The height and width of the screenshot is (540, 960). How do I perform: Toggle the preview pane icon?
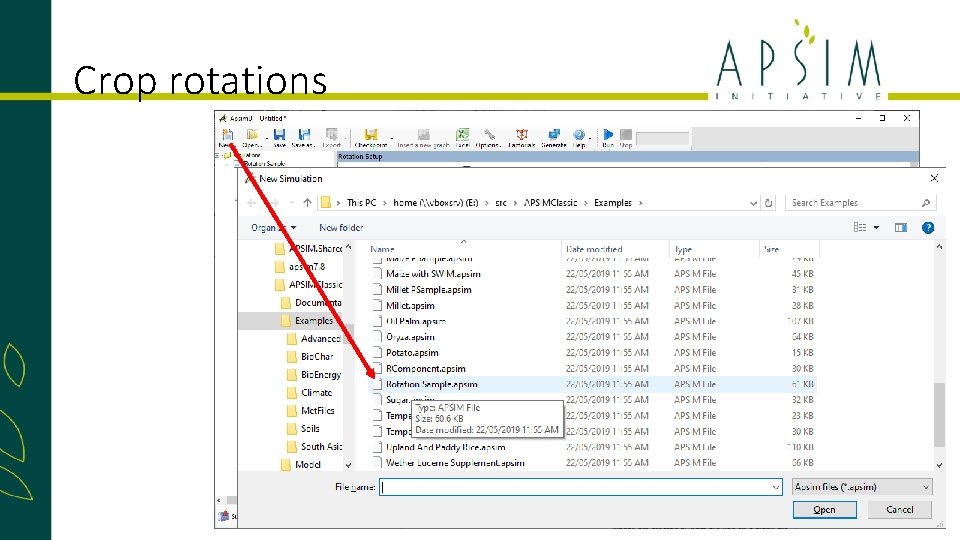[901, 228]
